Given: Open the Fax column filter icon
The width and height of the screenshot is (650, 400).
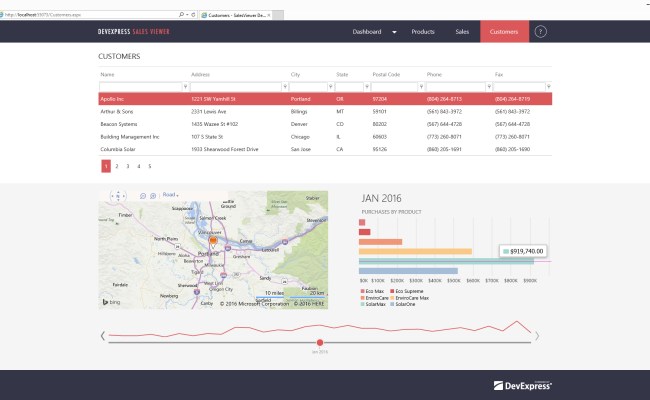Looking at the screenshot, I should (x=548, y=87).
